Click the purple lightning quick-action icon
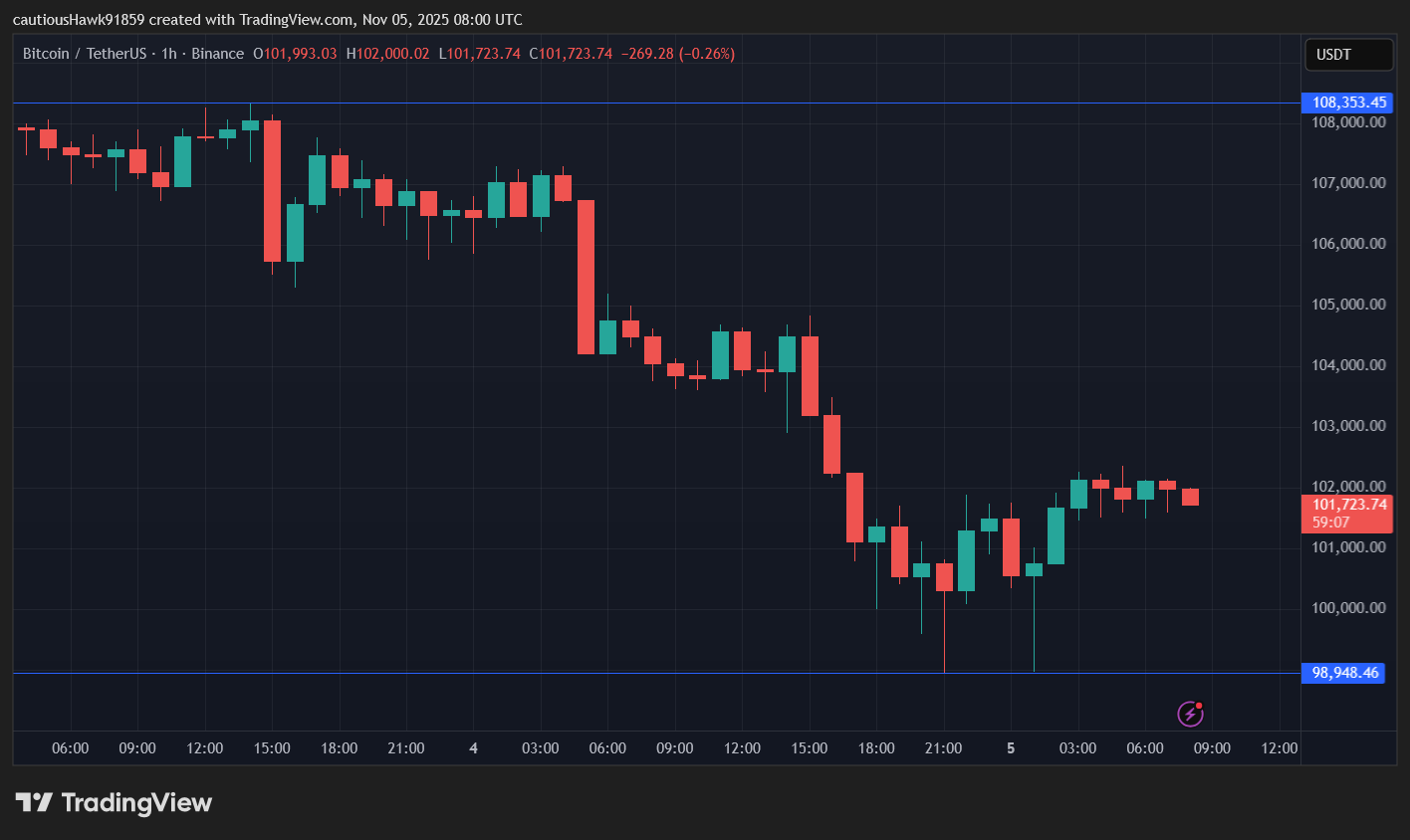The width and height of the screenshot is (1410, 840). tap(1191, 714)
